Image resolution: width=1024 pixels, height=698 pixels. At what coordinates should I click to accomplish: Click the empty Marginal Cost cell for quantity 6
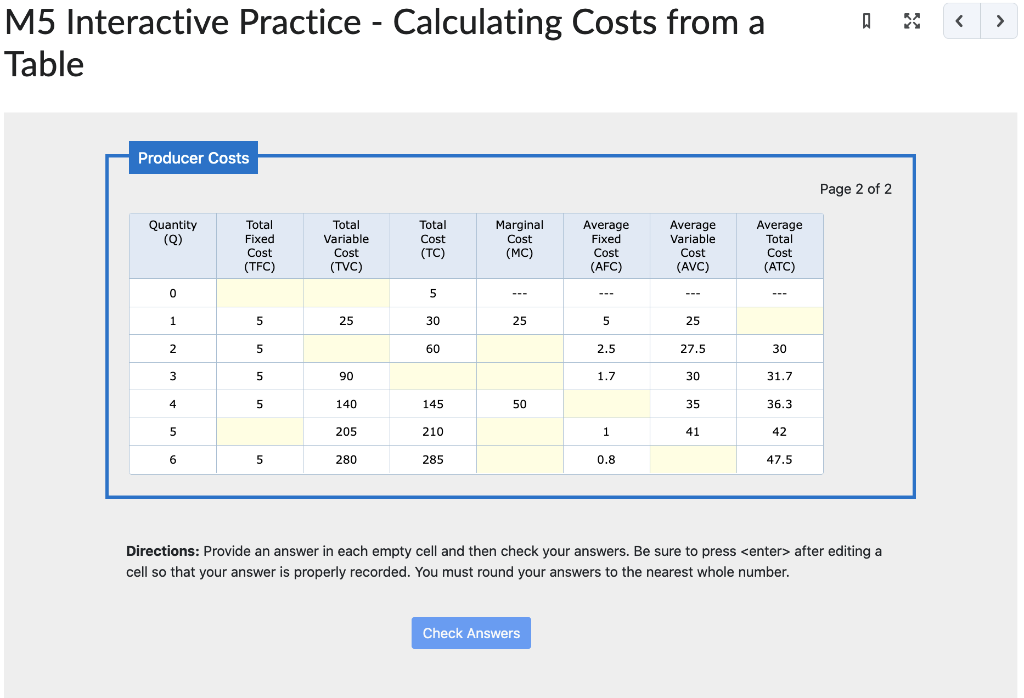519,459
